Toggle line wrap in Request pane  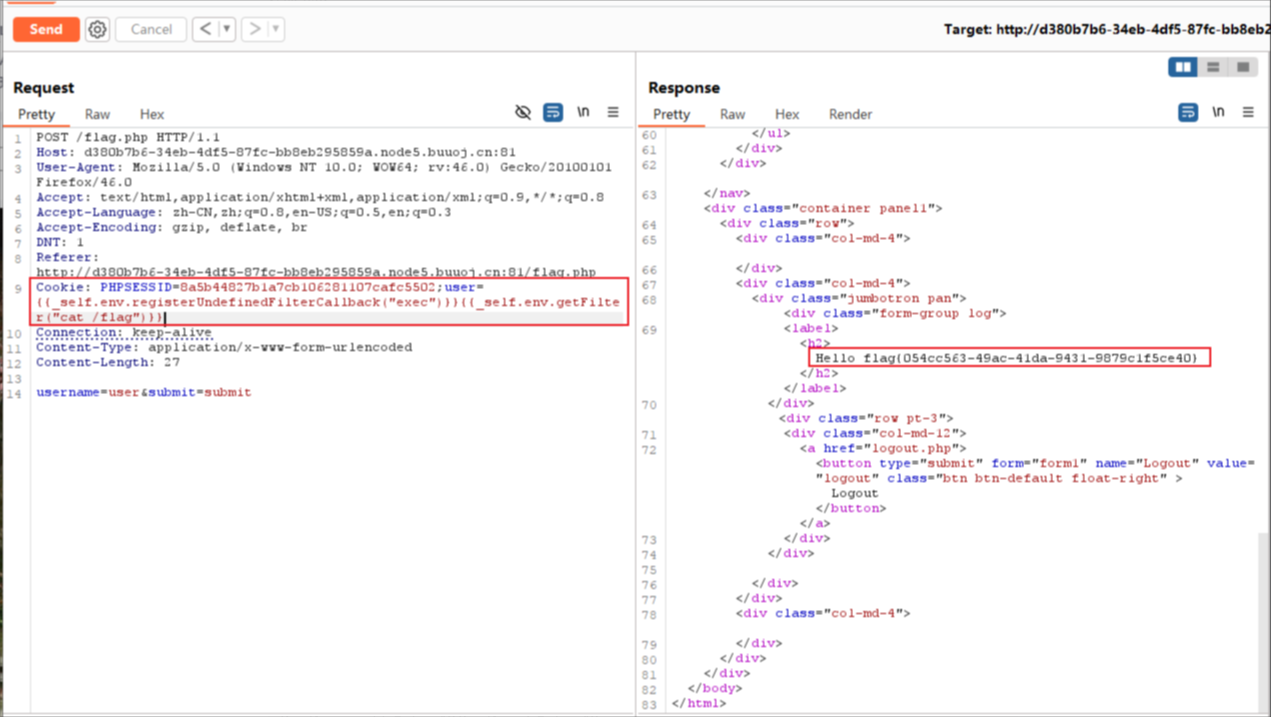pyautogui.click(x=553, y=112)
